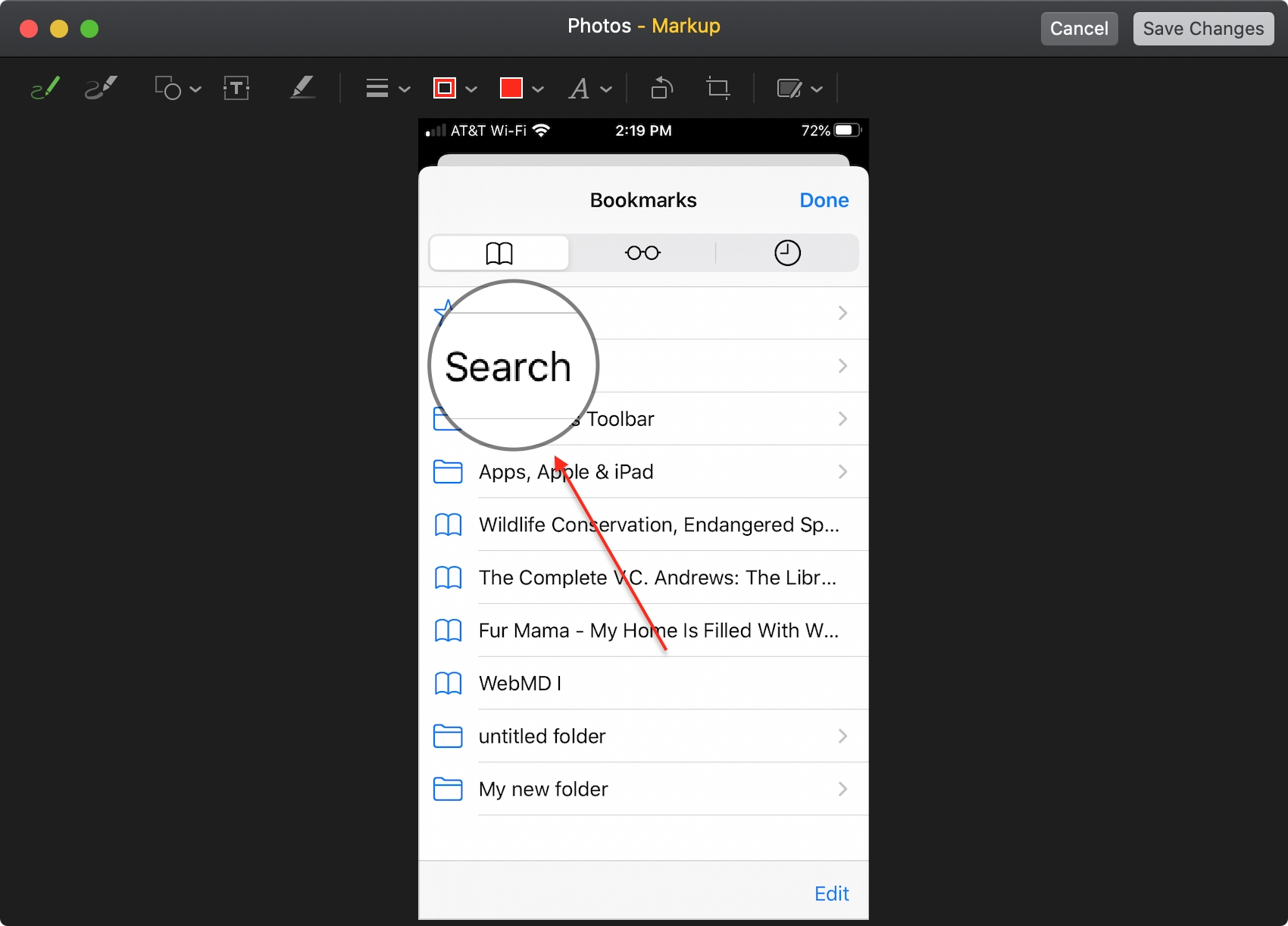The height and width of the screenshot is (926, 1288).
Task: Click Wildlife Conservation bookmark book icon
Action: (448, 525)
